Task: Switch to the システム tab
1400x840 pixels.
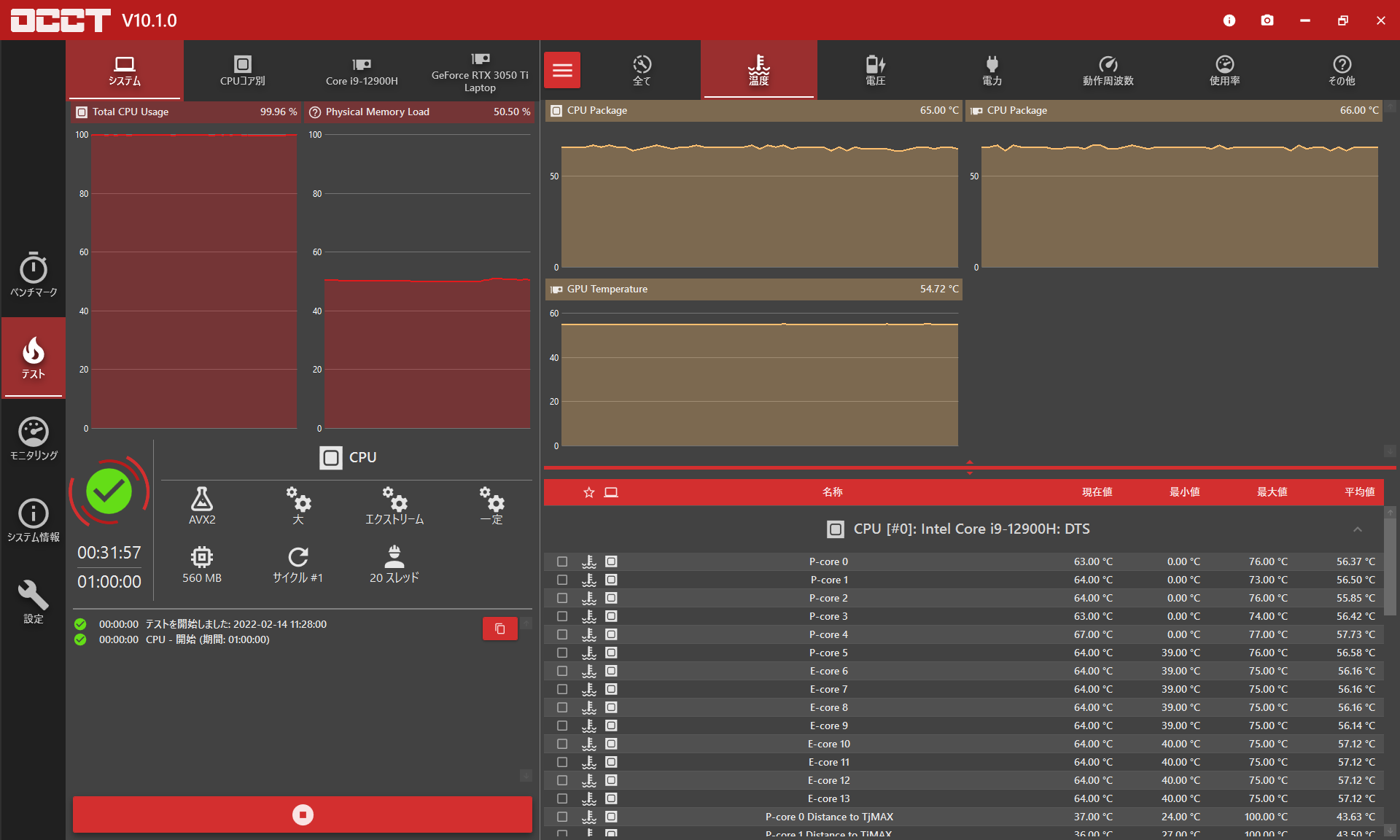Action: point(125,70)
